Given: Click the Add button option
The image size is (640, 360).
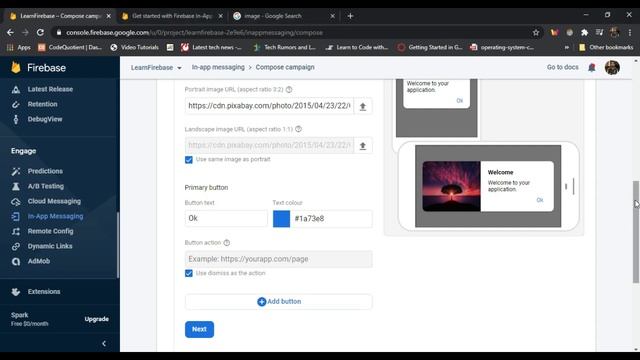Looking at the screenshot, I should (x=278, y=302).
